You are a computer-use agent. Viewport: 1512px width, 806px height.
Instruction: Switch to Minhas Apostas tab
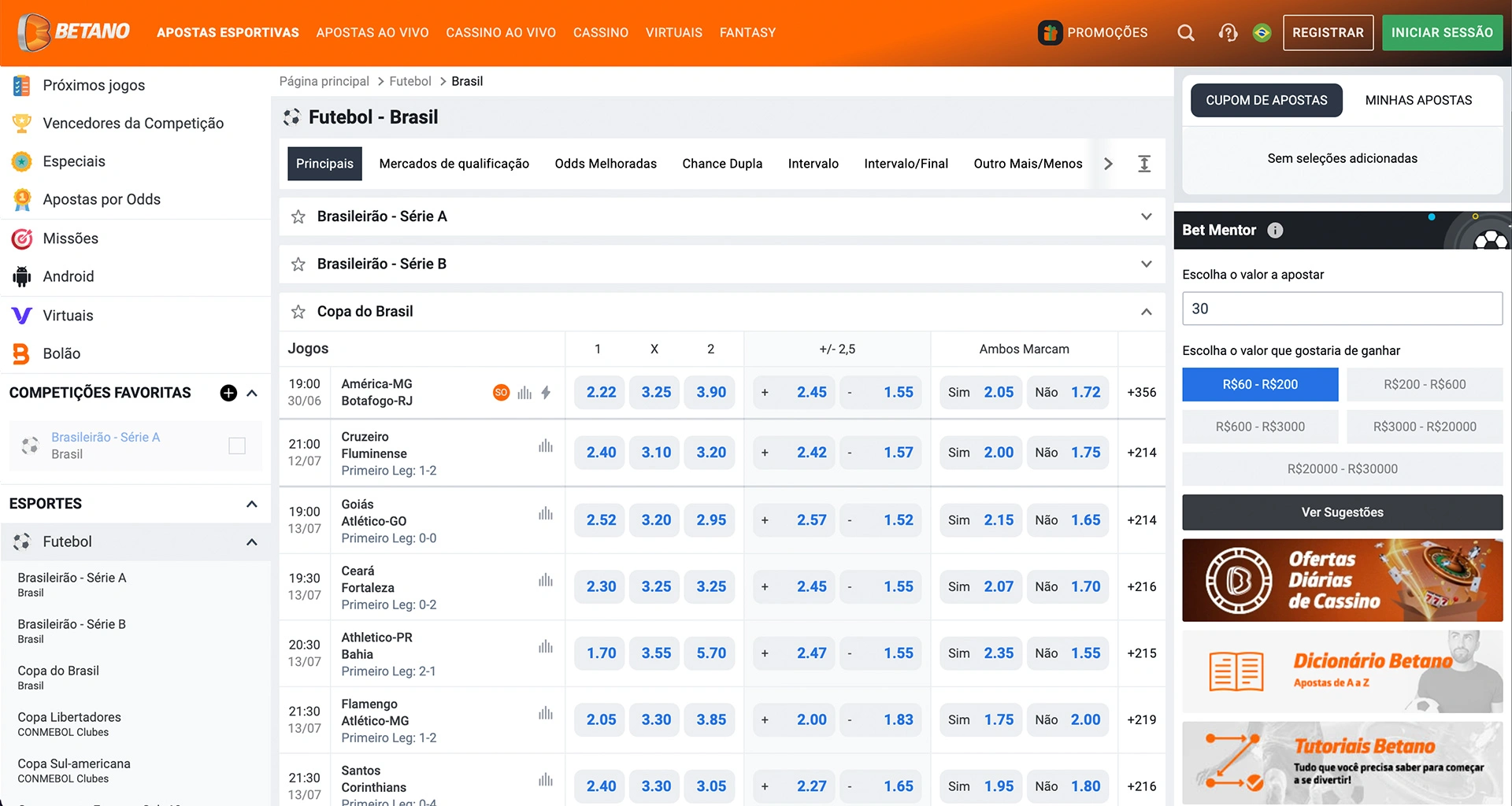pos(1418,100)
